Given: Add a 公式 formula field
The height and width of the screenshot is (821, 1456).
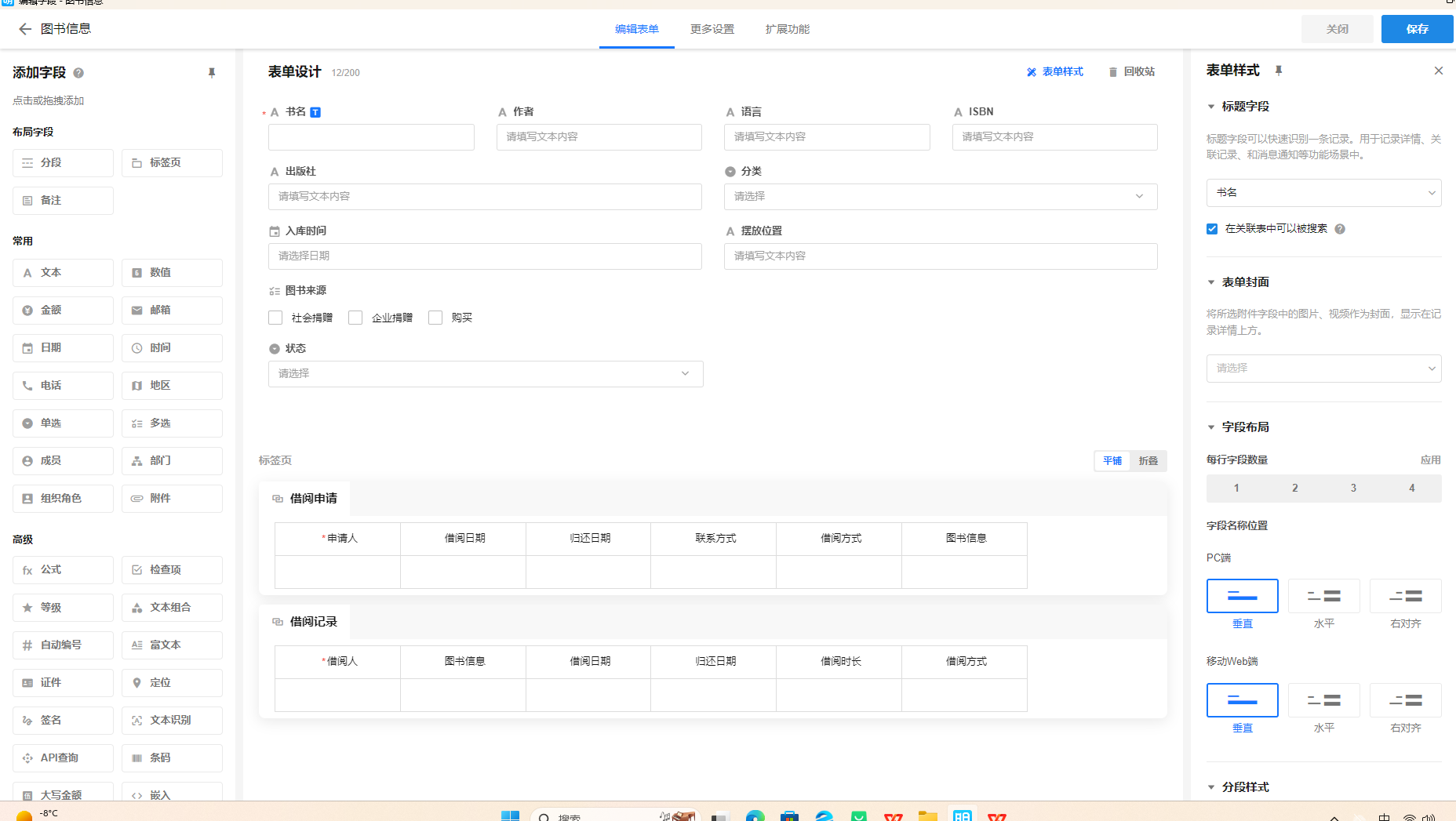Looking at the screenshot, I should (x=63, y=569).
